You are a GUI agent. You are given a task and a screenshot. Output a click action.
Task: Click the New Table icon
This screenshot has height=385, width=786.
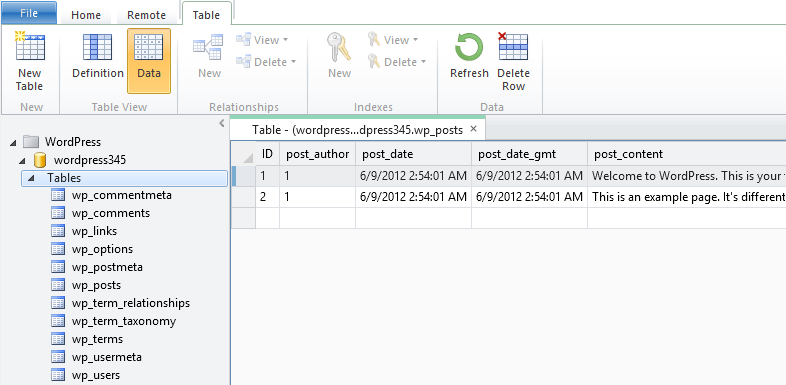tap(30, 46)
